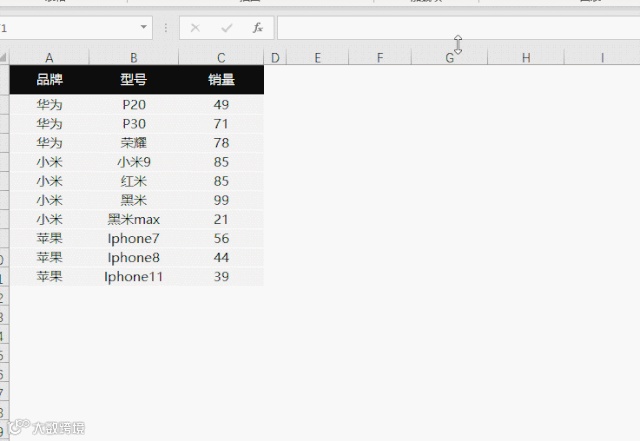
Task: Select sales value 78 cell
Action: [x=221, y=143]
